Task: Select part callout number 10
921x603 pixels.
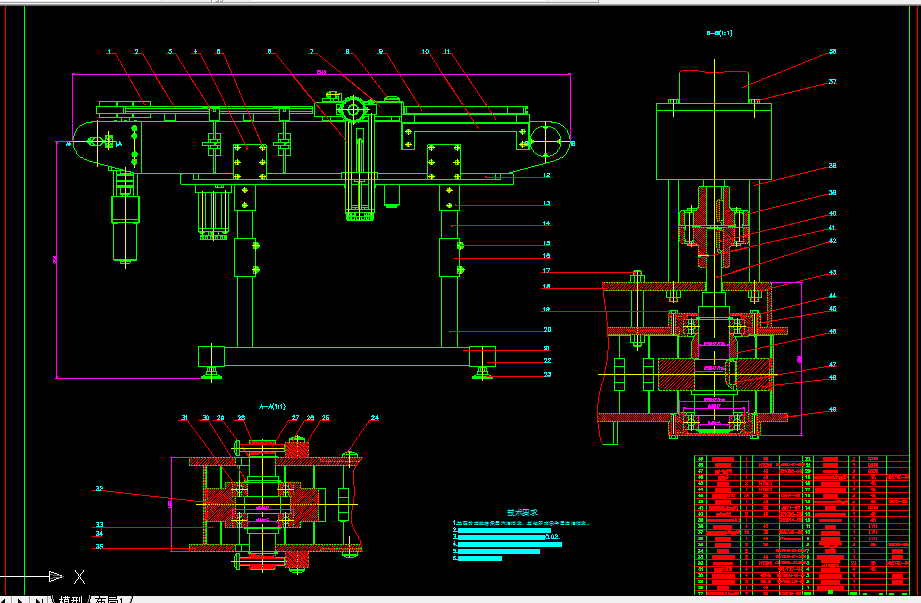Action: click(x=425, y=52)
